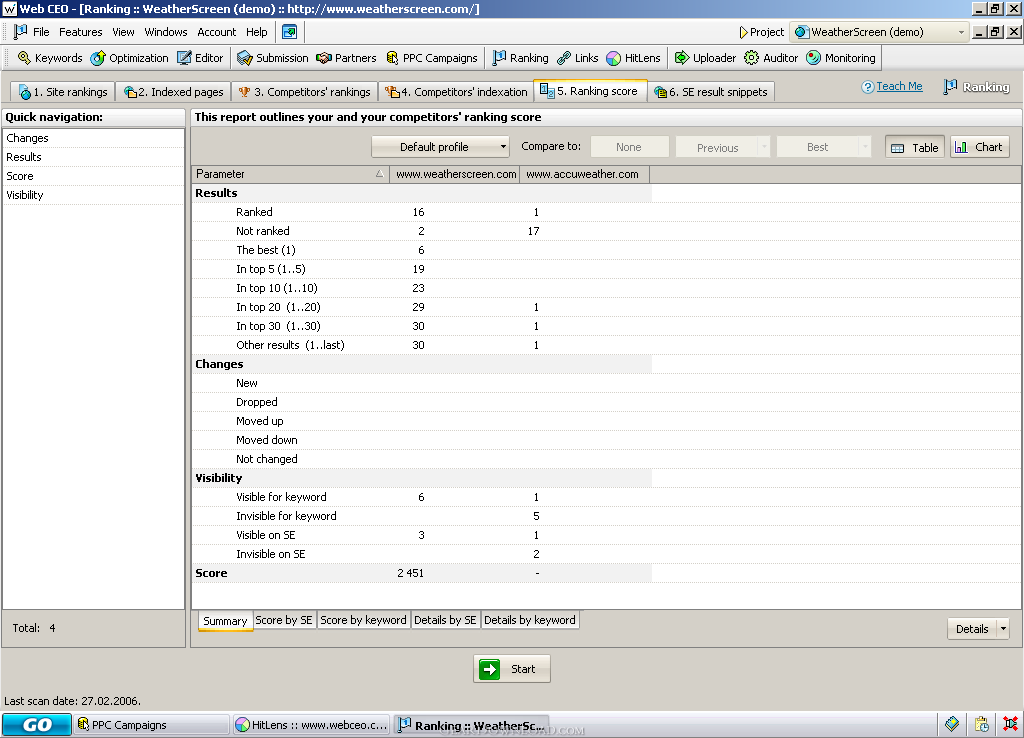The image size is (1024, 738).
Task: Click the window-switch icon after Help menu
Action: (289, 31)
